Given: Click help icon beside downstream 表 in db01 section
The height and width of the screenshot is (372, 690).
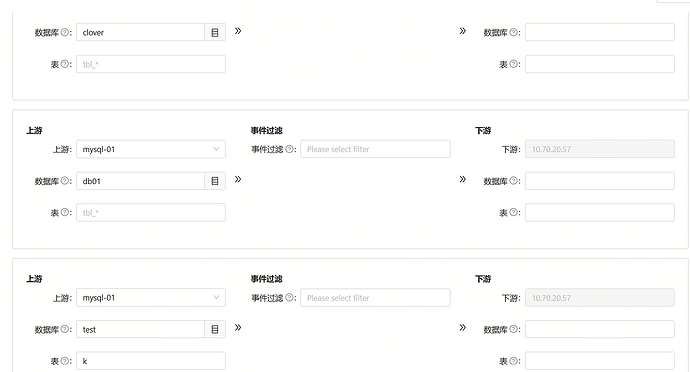Looking at the screenshot, I should click(514, 212).
